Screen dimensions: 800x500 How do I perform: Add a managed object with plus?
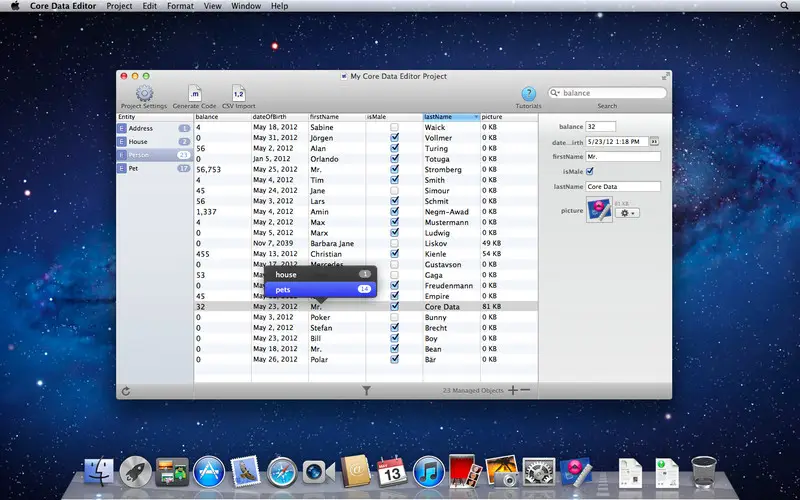(513, 390)
